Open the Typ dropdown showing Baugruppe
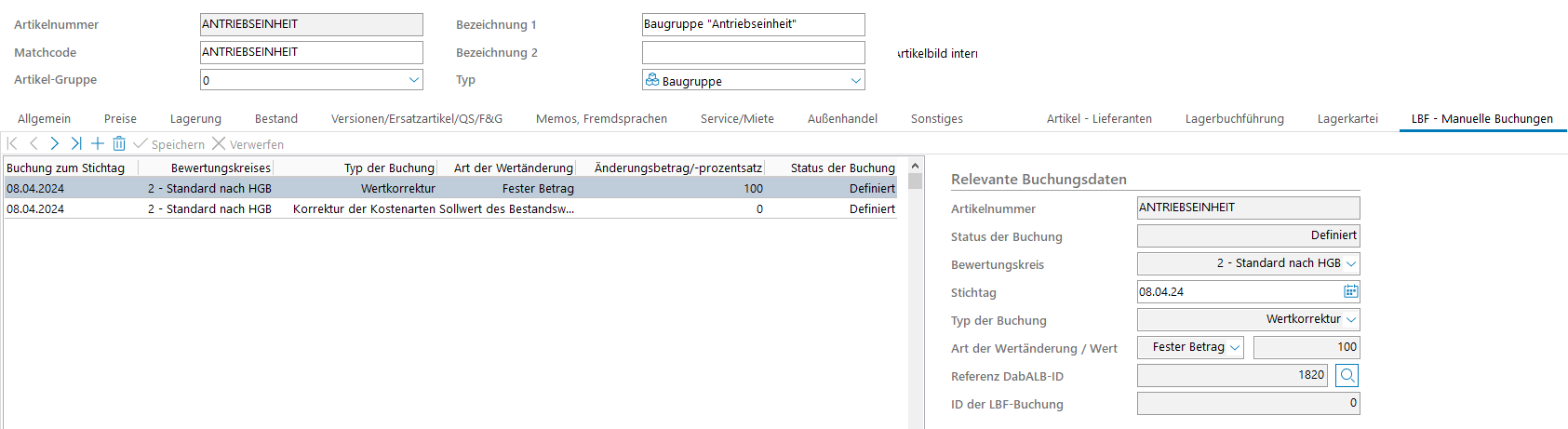This screenshot has height=429, width=1568. pyautogui.click(x=856, y=81)
